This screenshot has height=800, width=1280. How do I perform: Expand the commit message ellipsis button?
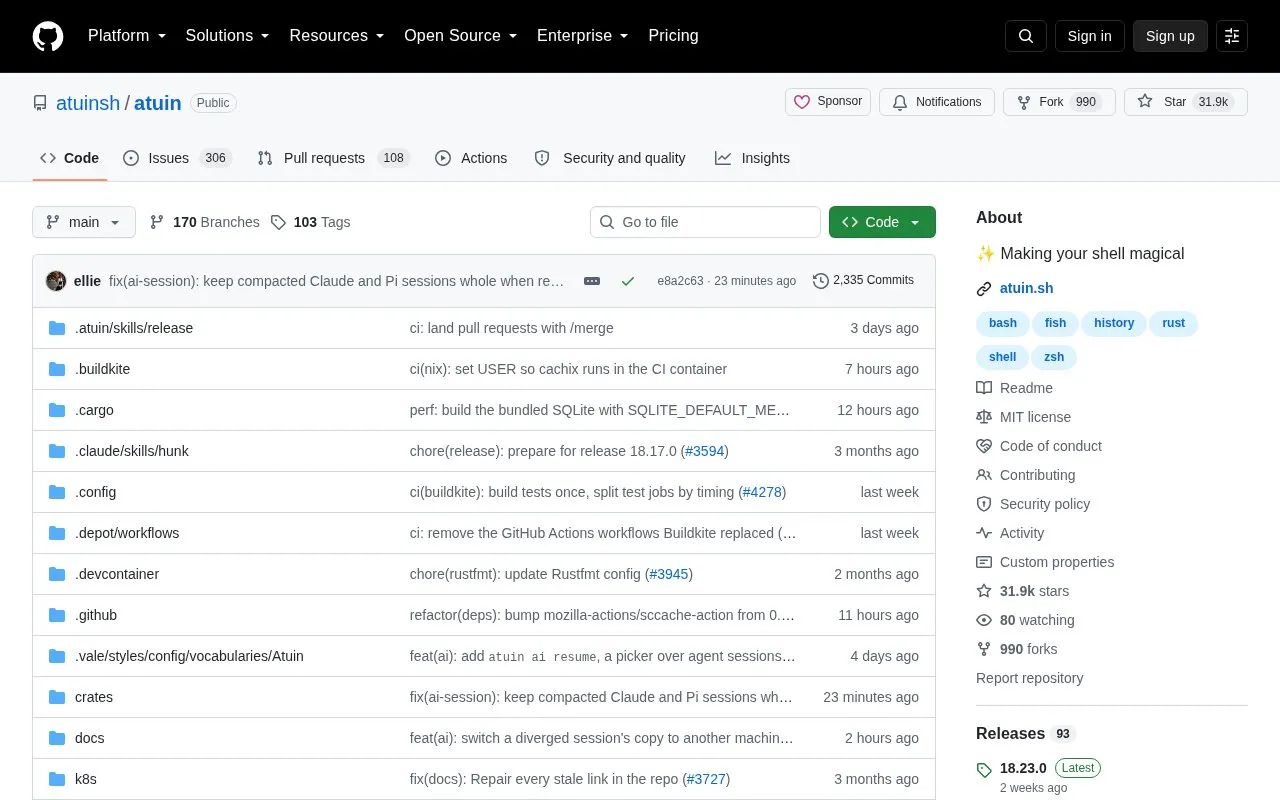click(592, 281)
